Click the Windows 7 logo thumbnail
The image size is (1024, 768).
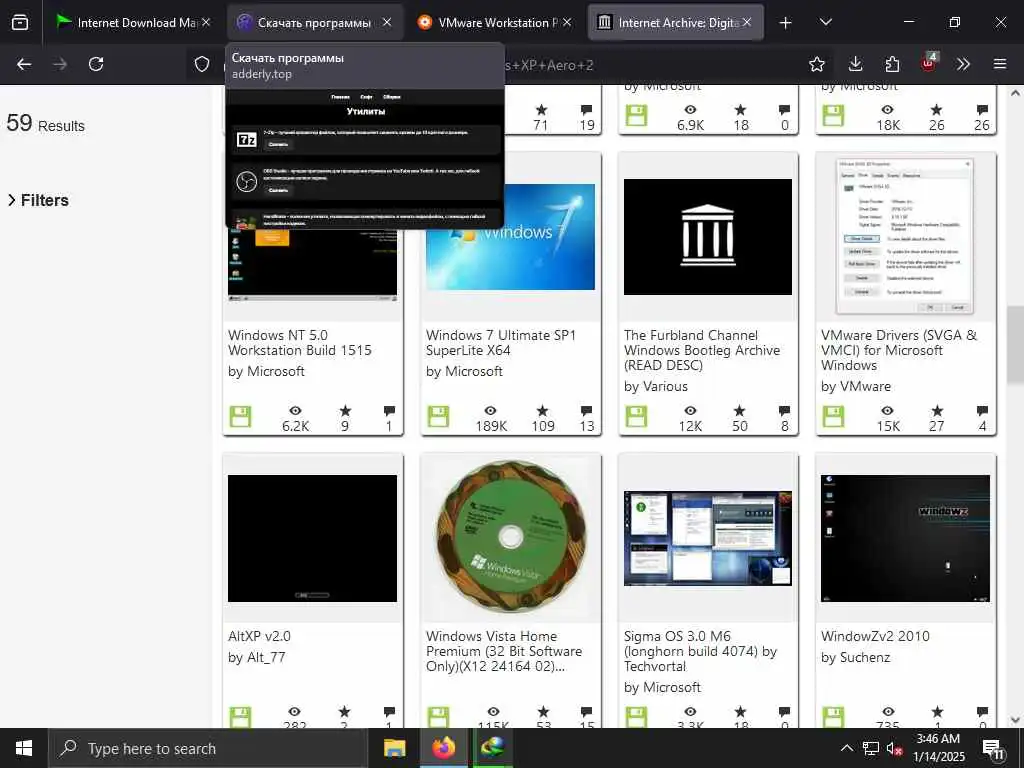click(510, 236)
